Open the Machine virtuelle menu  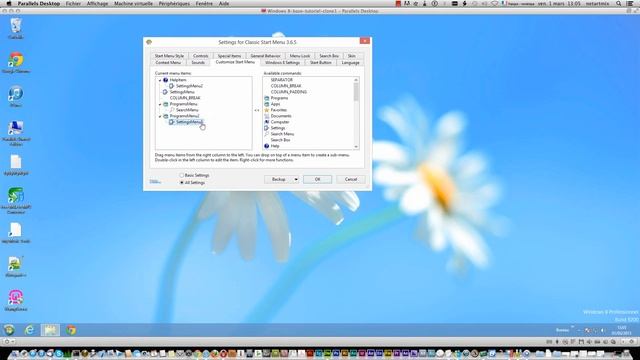tap(133, 3)
